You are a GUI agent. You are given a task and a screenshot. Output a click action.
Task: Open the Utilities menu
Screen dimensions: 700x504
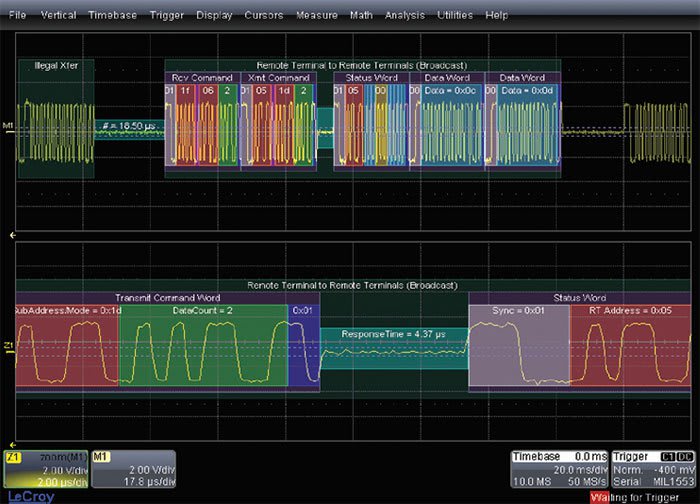click(x=454, y=16)
